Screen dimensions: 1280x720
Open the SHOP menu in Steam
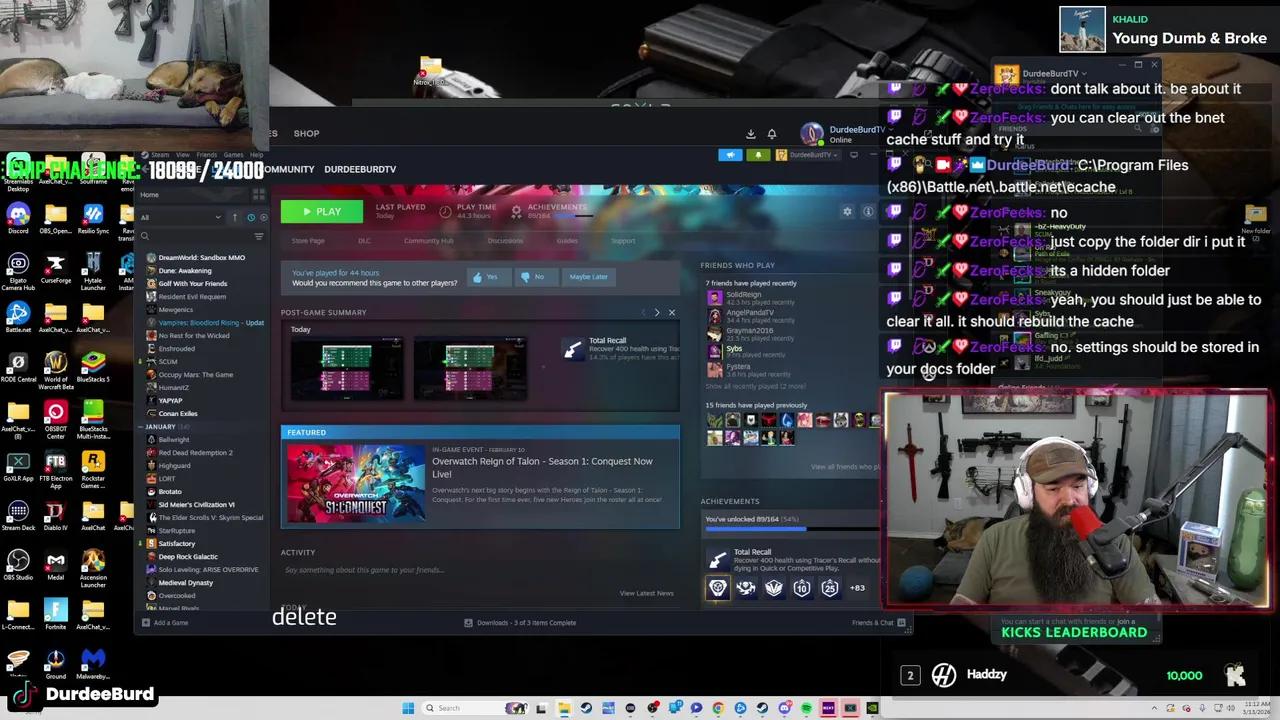pos(306,133)
